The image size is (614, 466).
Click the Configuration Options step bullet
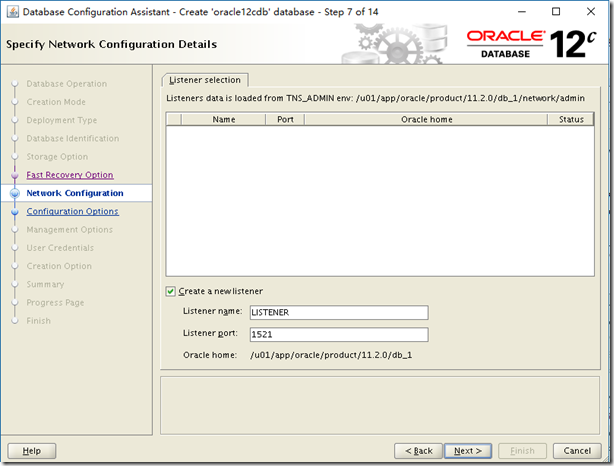point(15,212)
